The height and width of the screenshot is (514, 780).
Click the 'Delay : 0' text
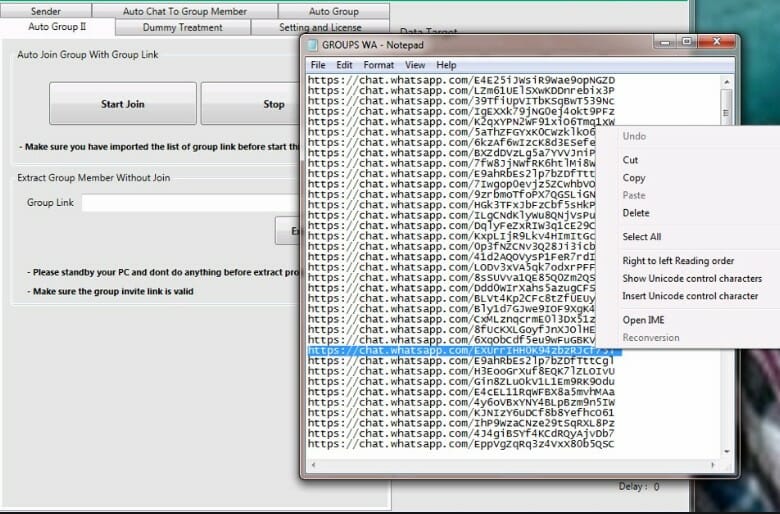coord(639,487)
